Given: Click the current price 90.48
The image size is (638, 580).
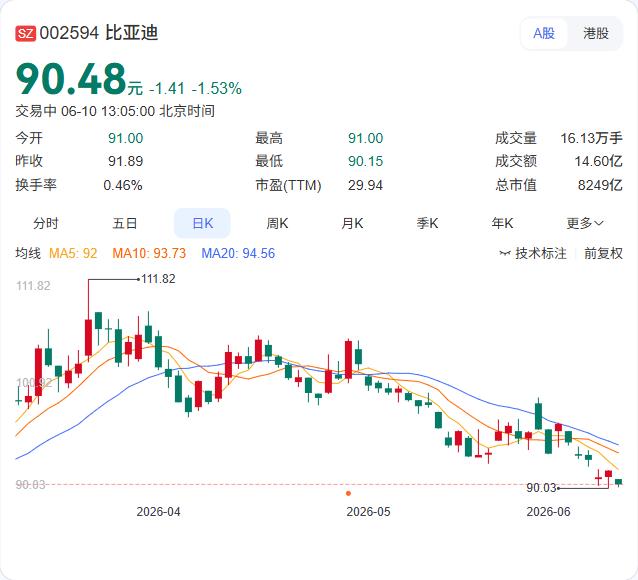Looking at the screenshot, I should (x=71, y=78).
